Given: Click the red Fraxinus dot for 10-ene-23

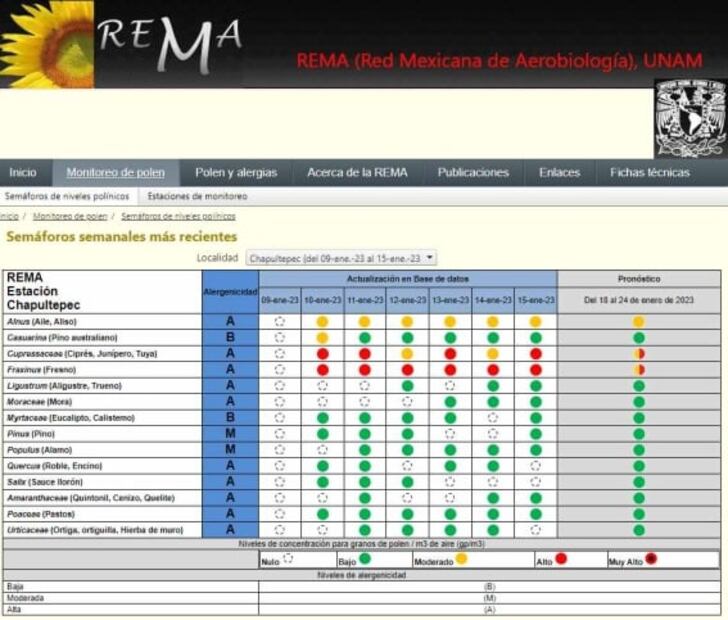Looking at the screenshot, I should coord(322,370).
